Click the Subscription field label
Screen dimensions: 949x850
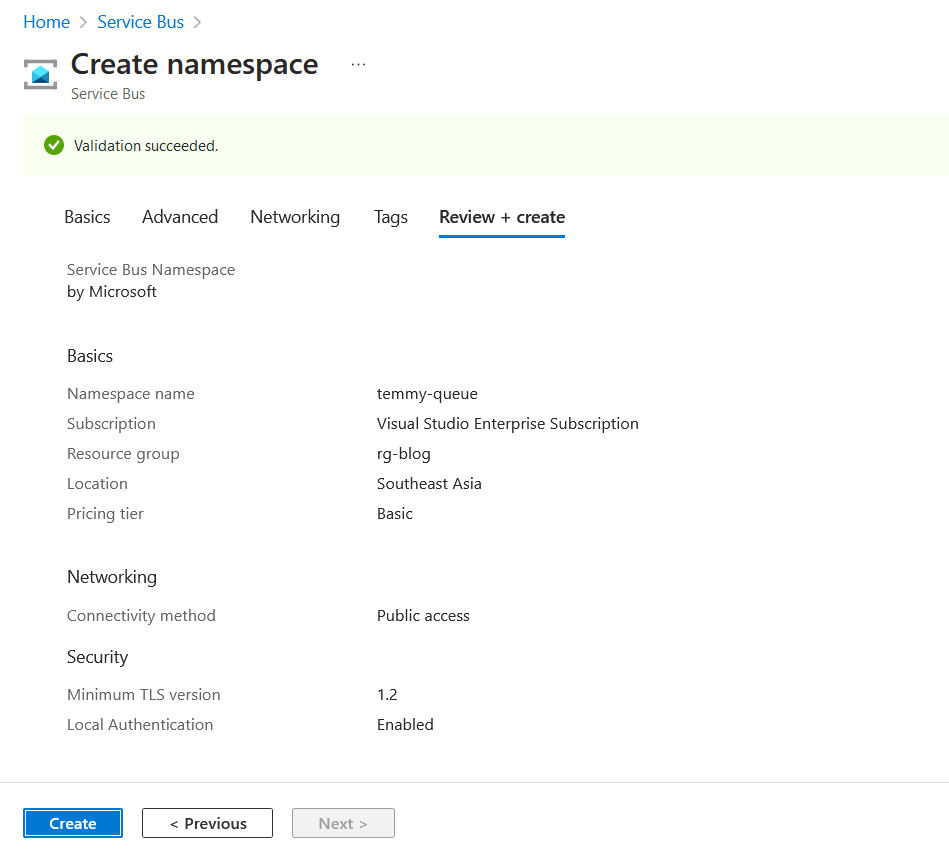(111, 423)
